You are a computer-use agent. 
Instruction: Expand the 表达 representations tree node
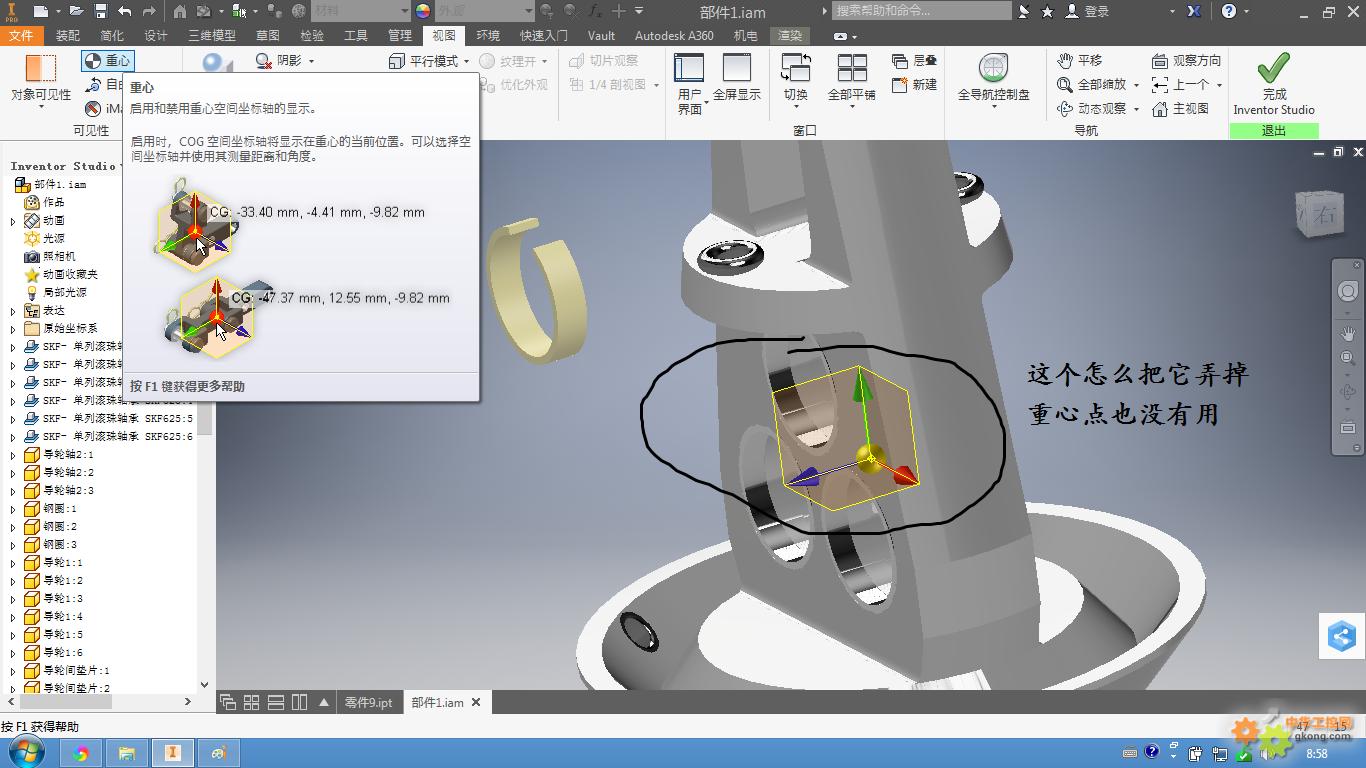pyautogui.click(x=13, y=310)
